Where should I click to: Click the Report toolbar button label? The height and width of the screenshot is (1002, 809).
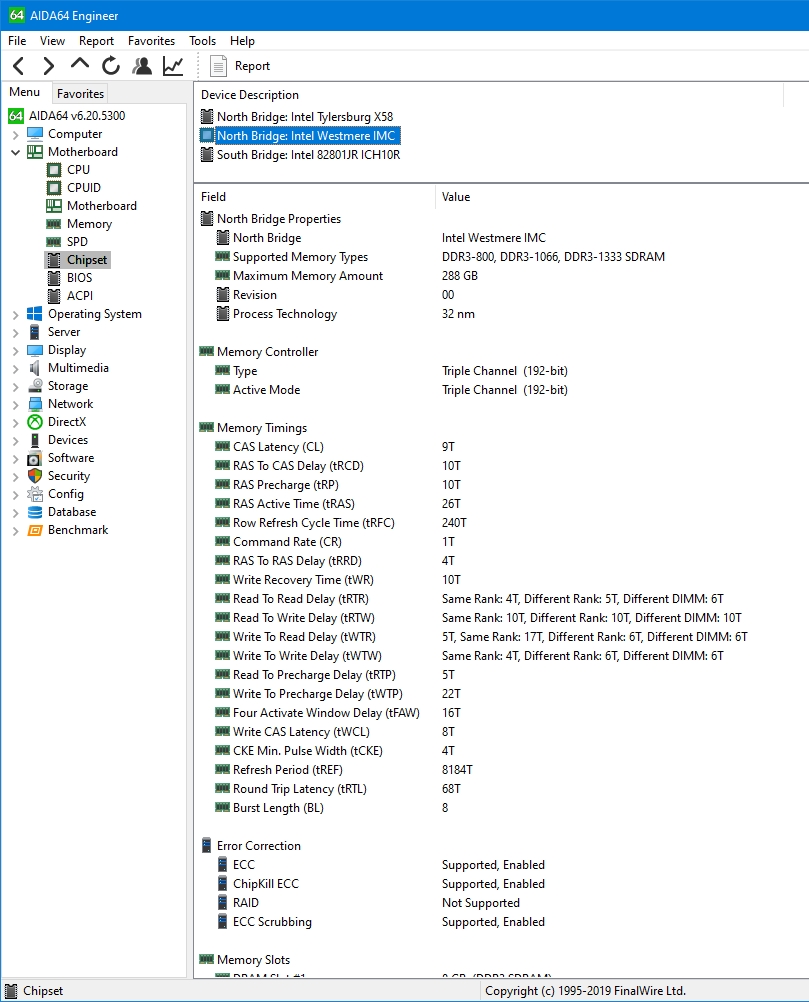252,66
